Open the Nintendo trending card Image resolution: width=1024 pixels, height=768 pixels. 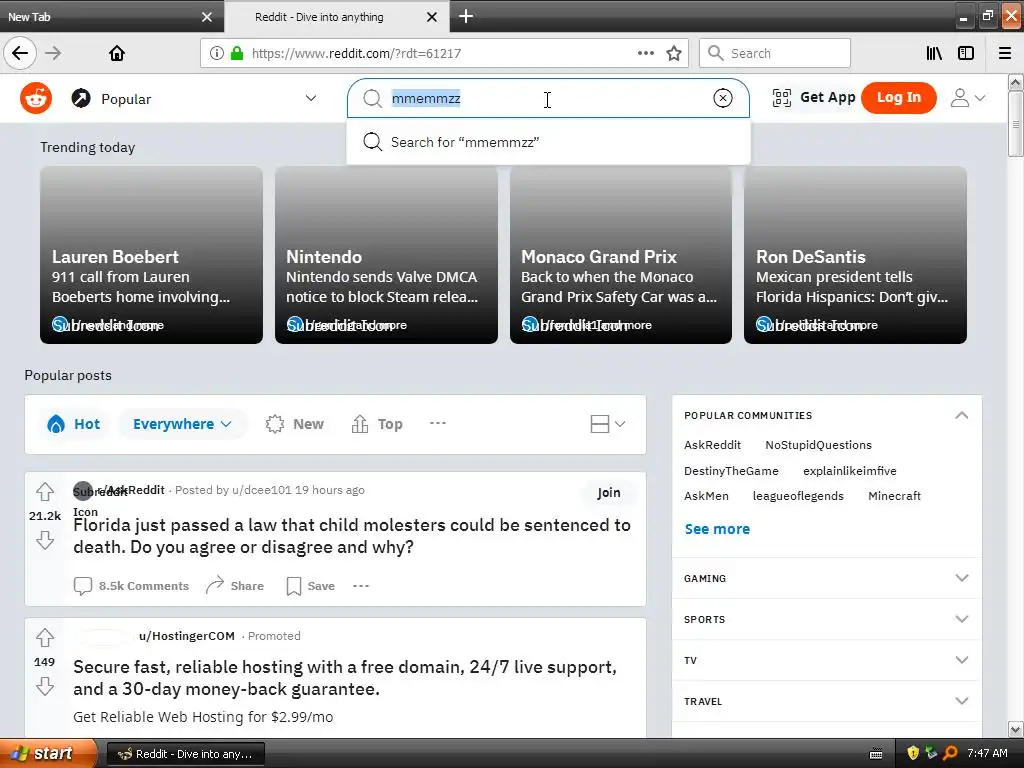(386, 255)
